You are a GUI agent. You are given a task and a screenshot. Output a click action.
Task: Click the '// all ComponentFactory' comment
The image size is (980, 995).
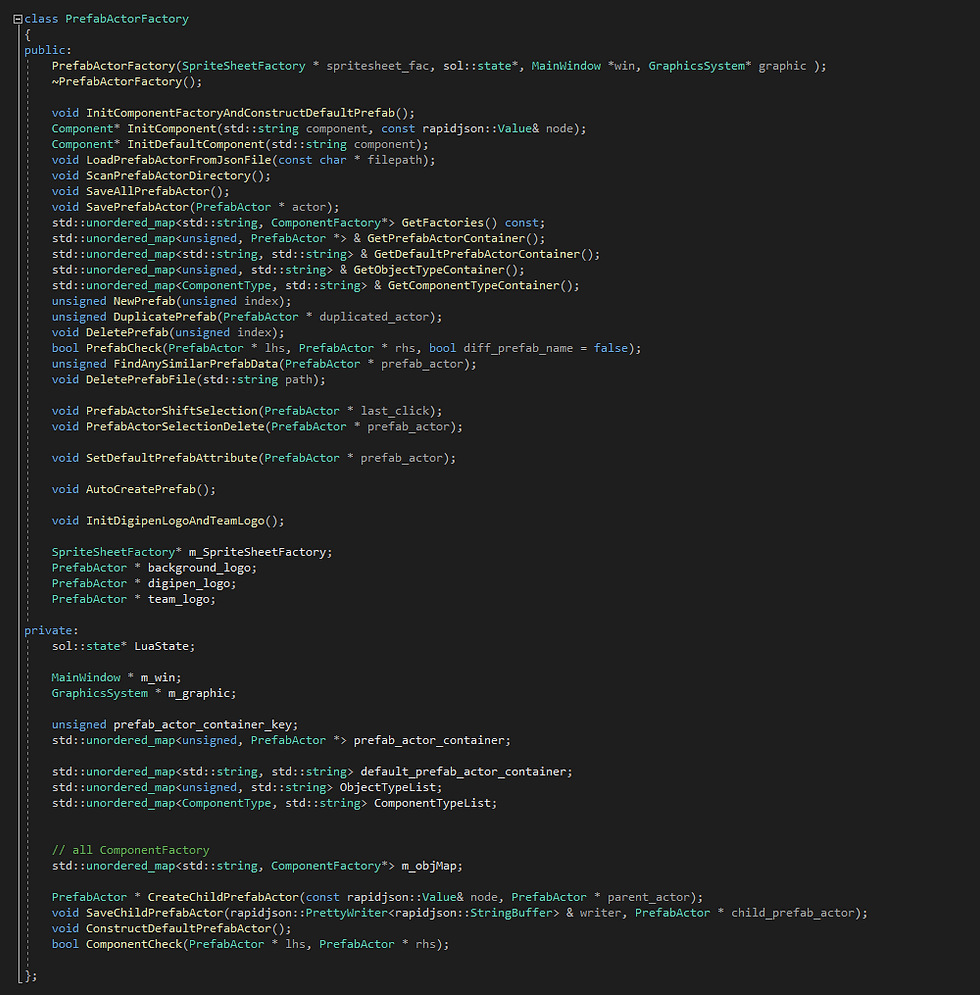[131, 850]
